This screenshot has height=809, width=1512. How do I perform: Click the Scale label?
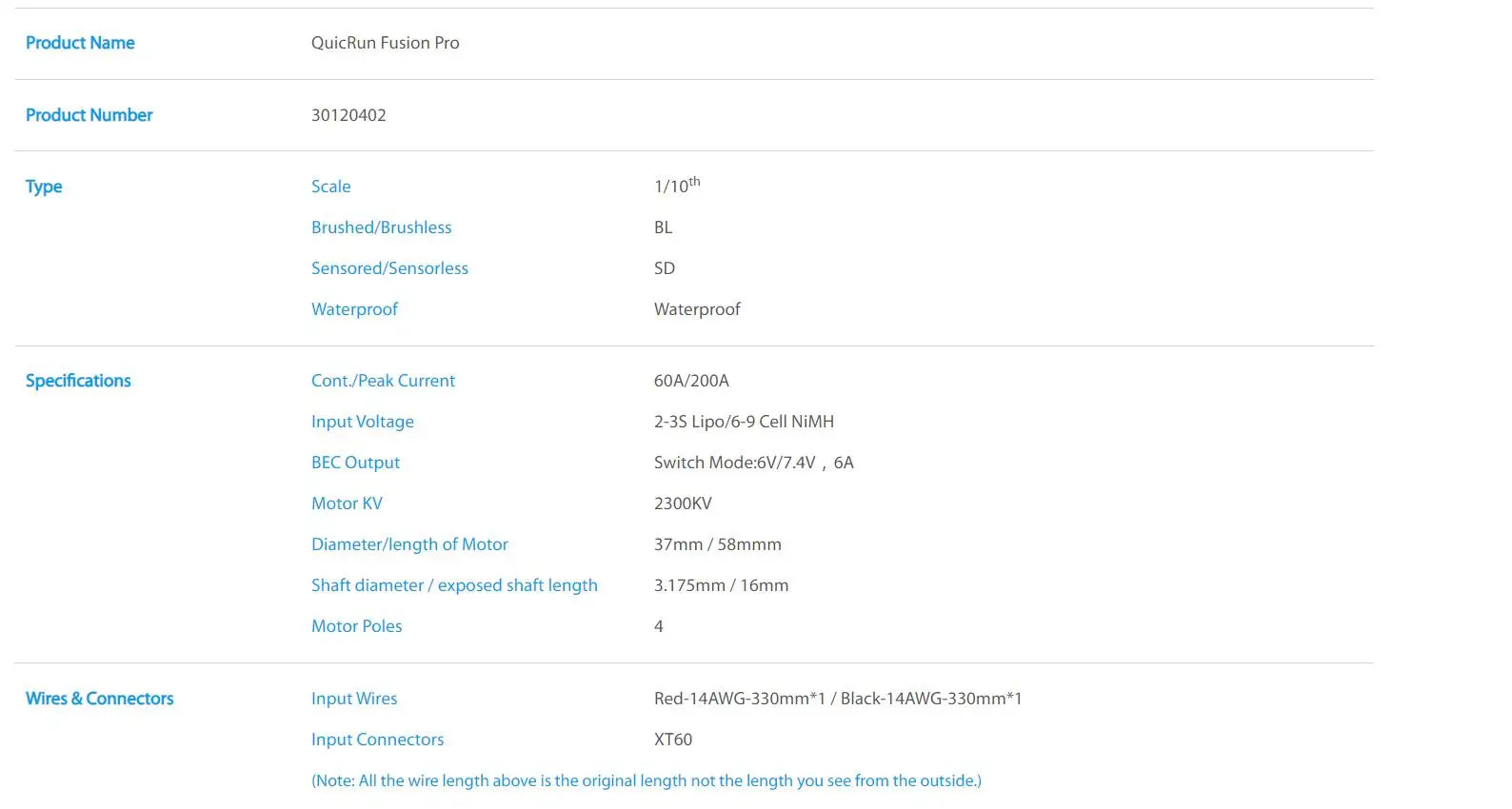[330, 187]
